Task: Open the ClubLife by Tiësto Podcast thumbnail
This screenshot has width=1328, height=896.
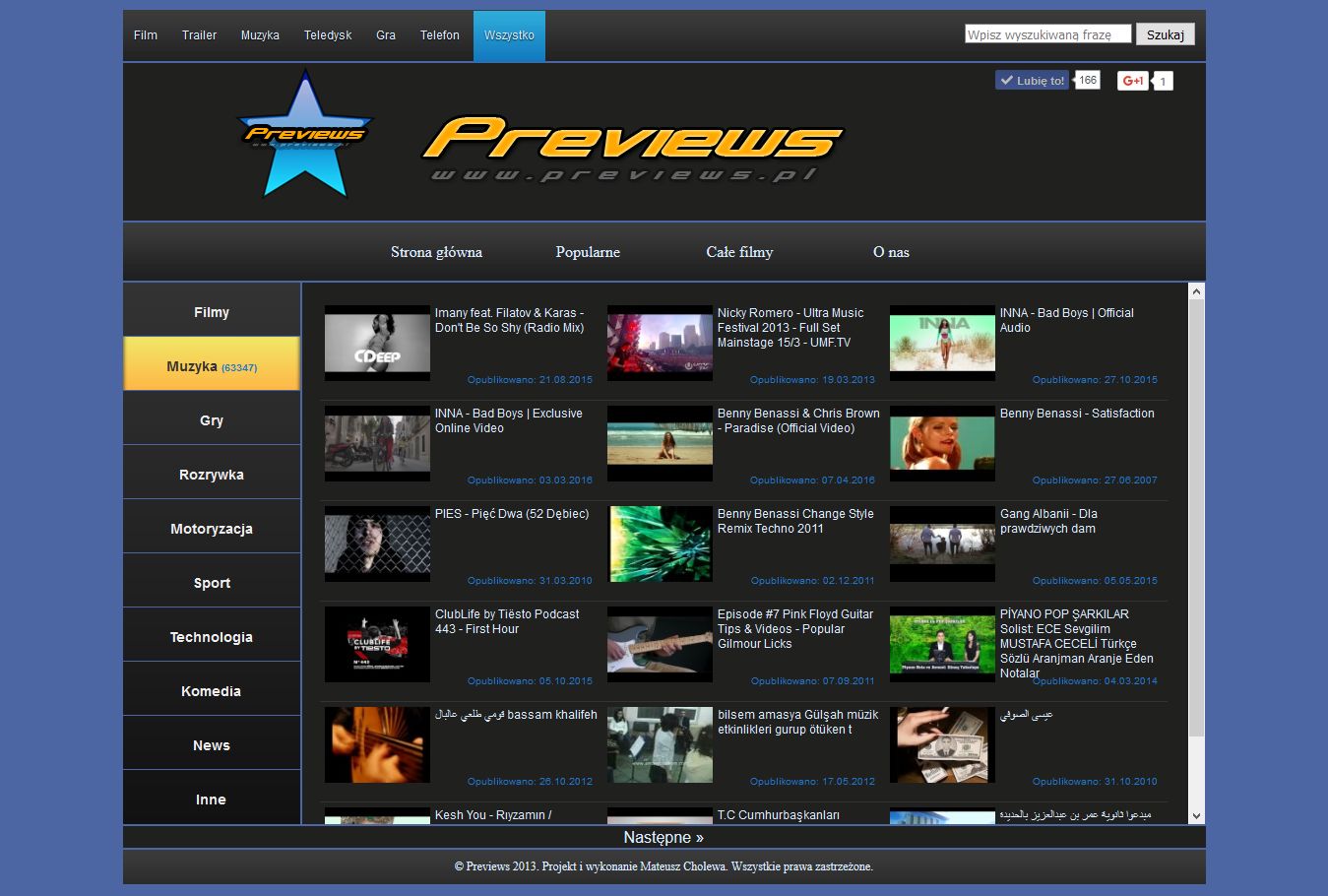Action: [x=377, y=644]
